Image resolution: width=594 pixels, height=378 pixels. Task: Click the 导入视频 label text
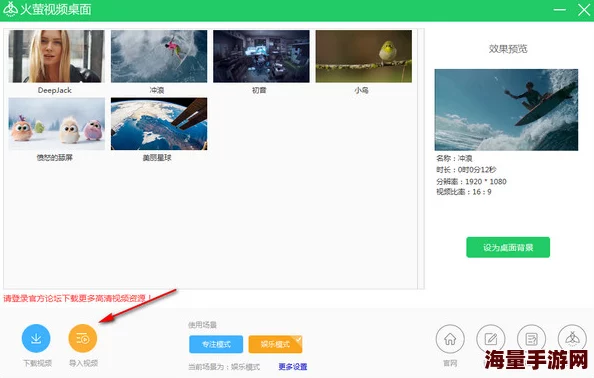coord(83,363)
